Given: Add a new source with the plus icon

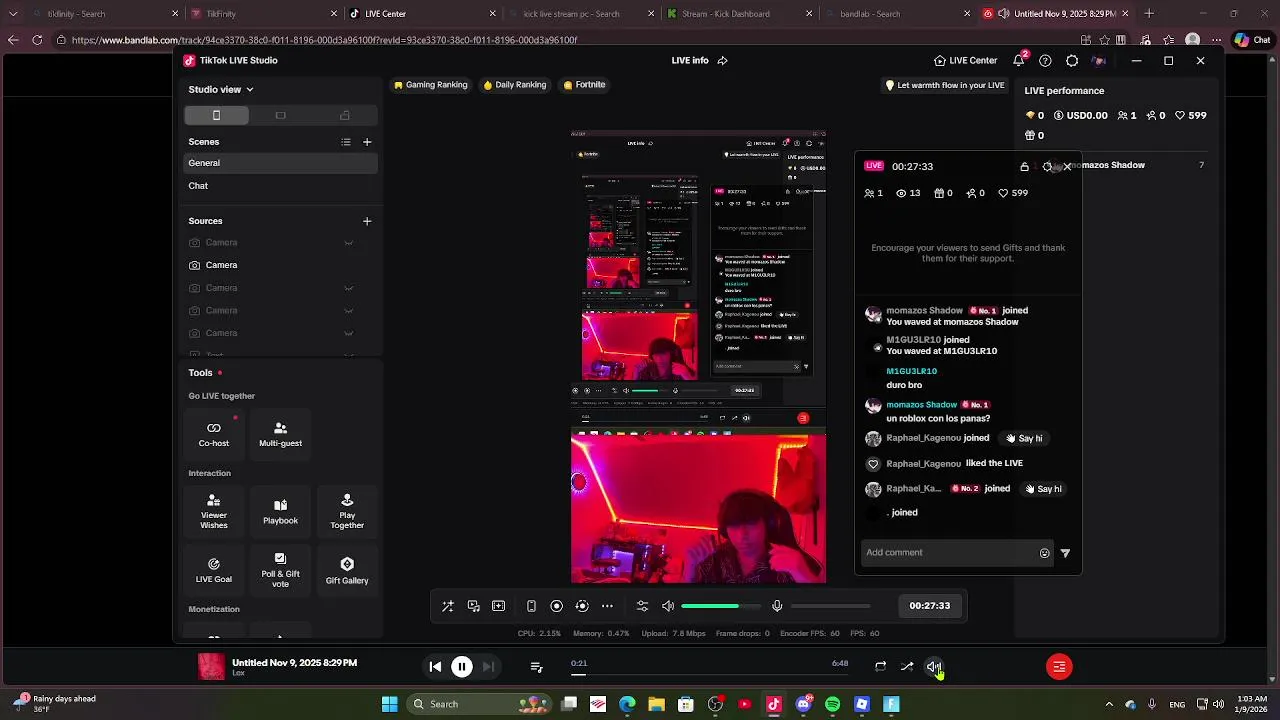Looking at the screenshot, I should click(x=367, y=221).
